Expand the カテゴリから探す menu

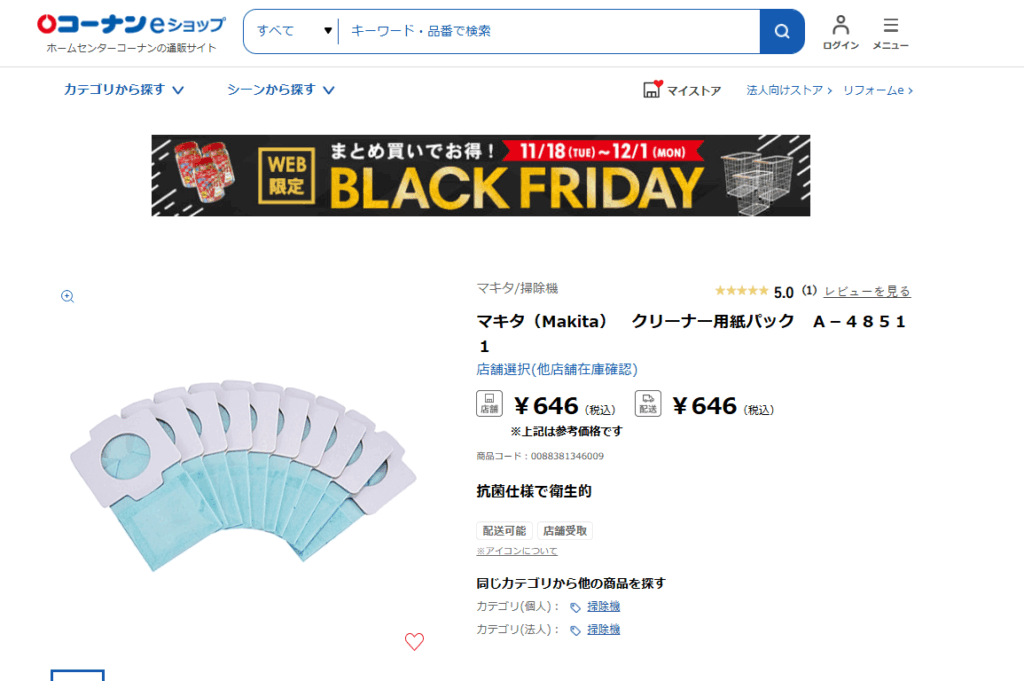click(x=124, y=90)
